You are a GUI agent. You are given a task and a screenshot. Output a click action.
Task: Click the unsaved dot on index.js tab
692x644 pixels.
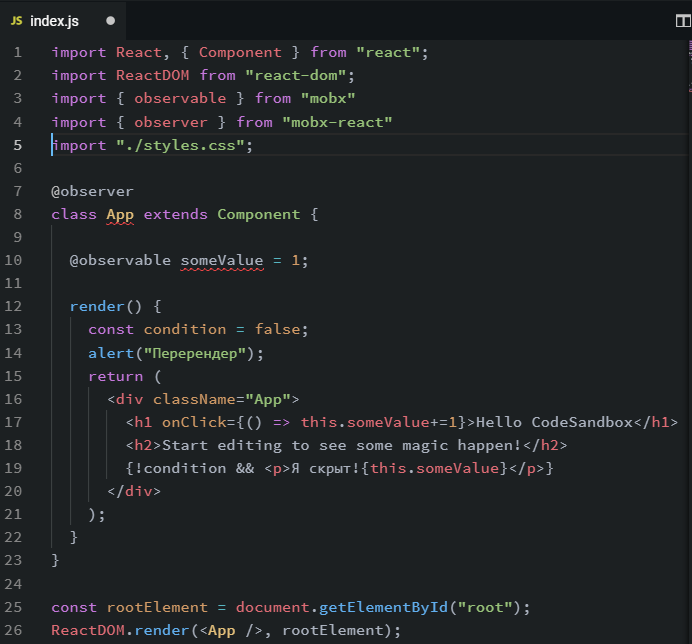click(x=110, y=21)
